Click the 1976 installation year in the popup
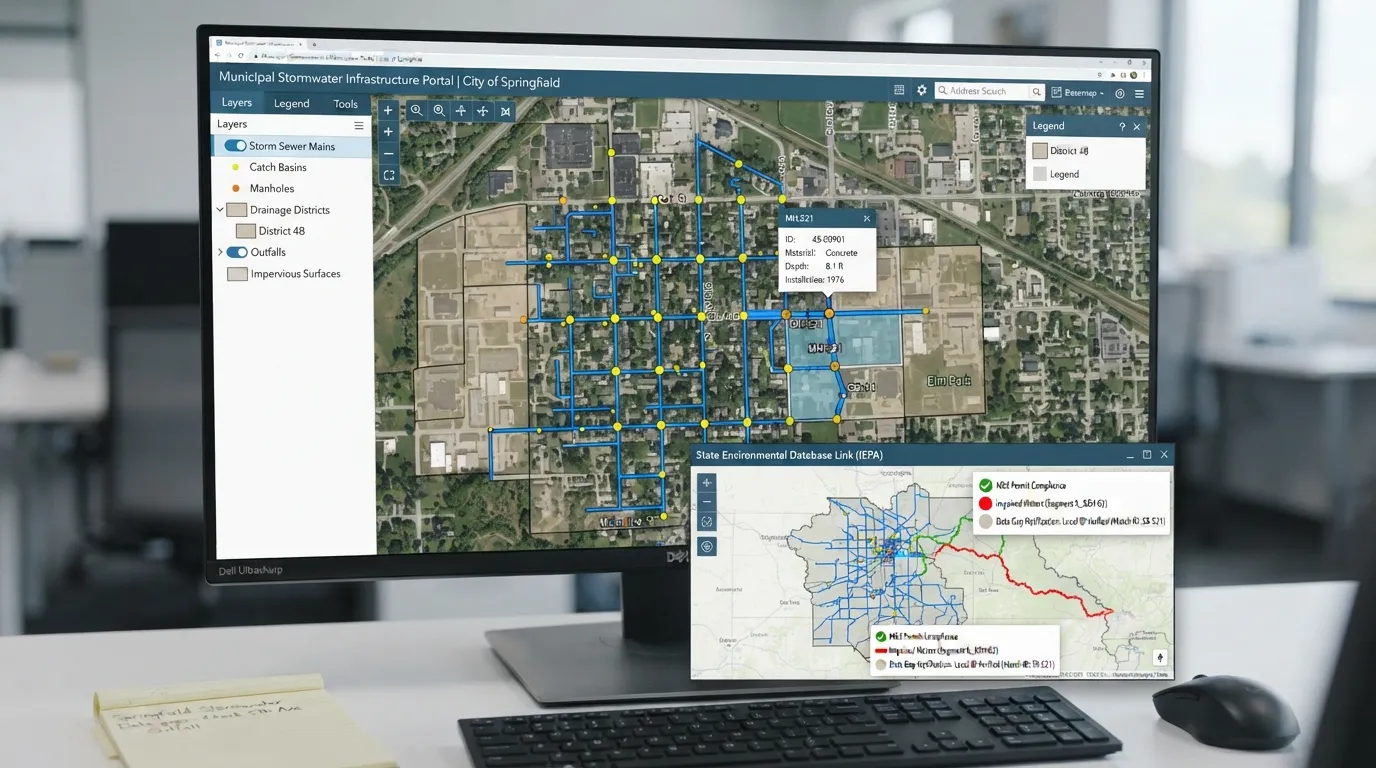 pyautogui.click(x=834, y=280)
